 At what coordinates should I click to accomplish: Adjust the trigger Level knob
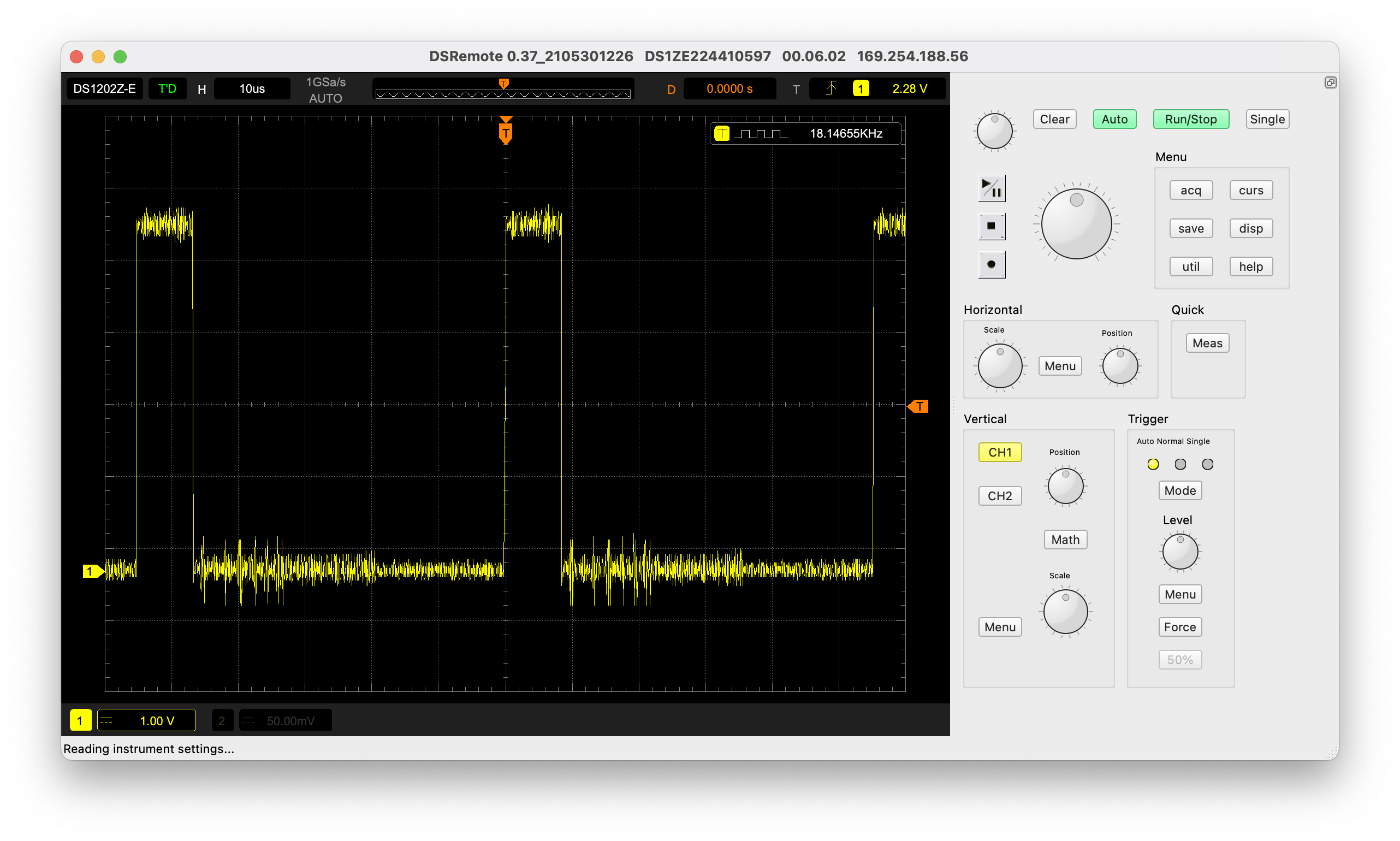[1179, 552]
